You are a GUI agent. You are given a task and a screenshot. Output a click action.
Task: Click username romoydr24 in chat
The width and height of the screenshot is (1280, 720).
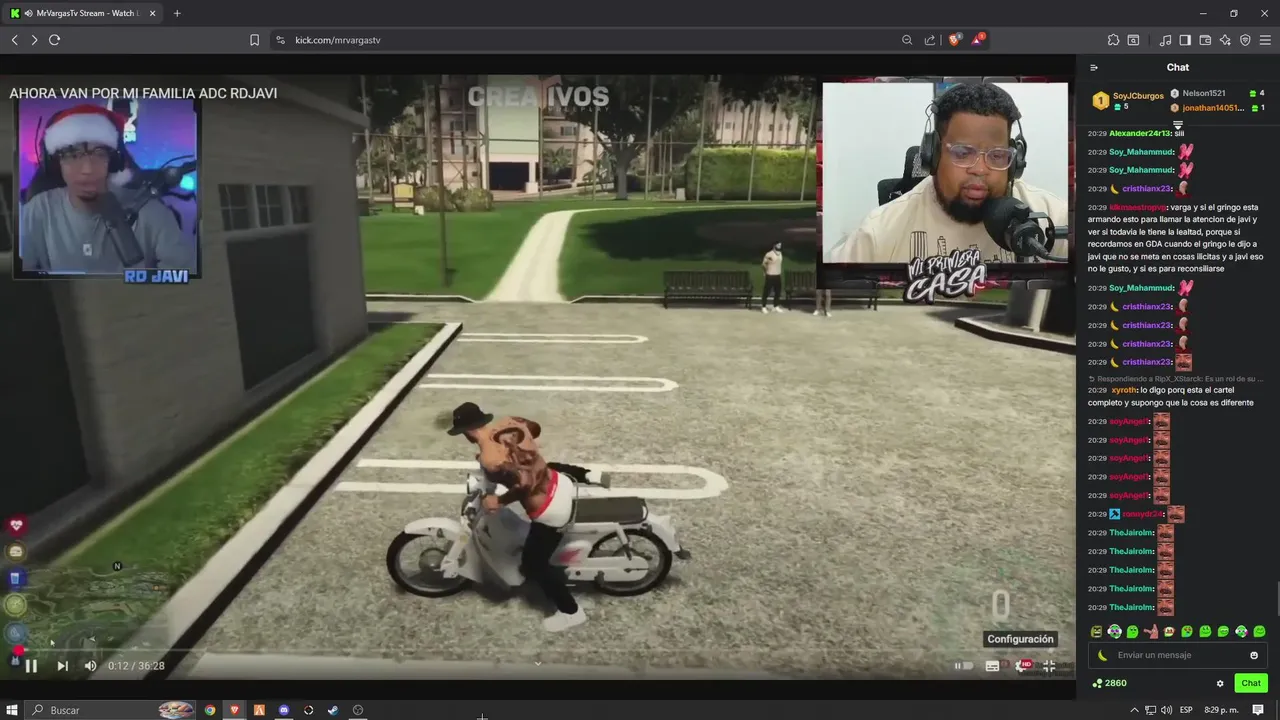click(x=1142, y=514)
